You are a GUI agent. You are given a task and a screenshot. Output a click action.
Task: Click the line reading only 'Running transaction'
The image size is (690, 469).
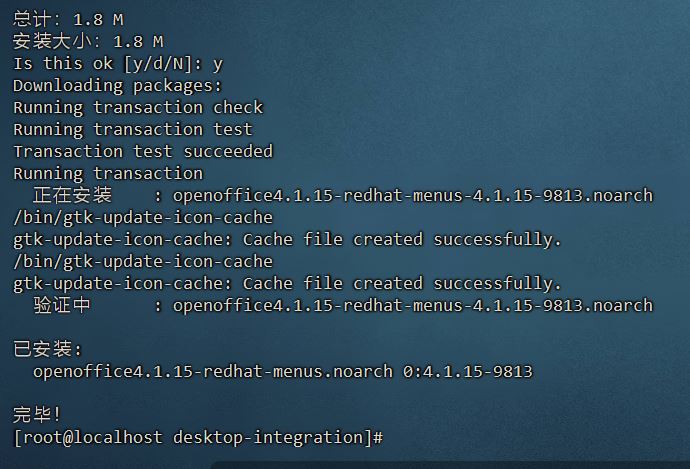click(x=108, y=173)
